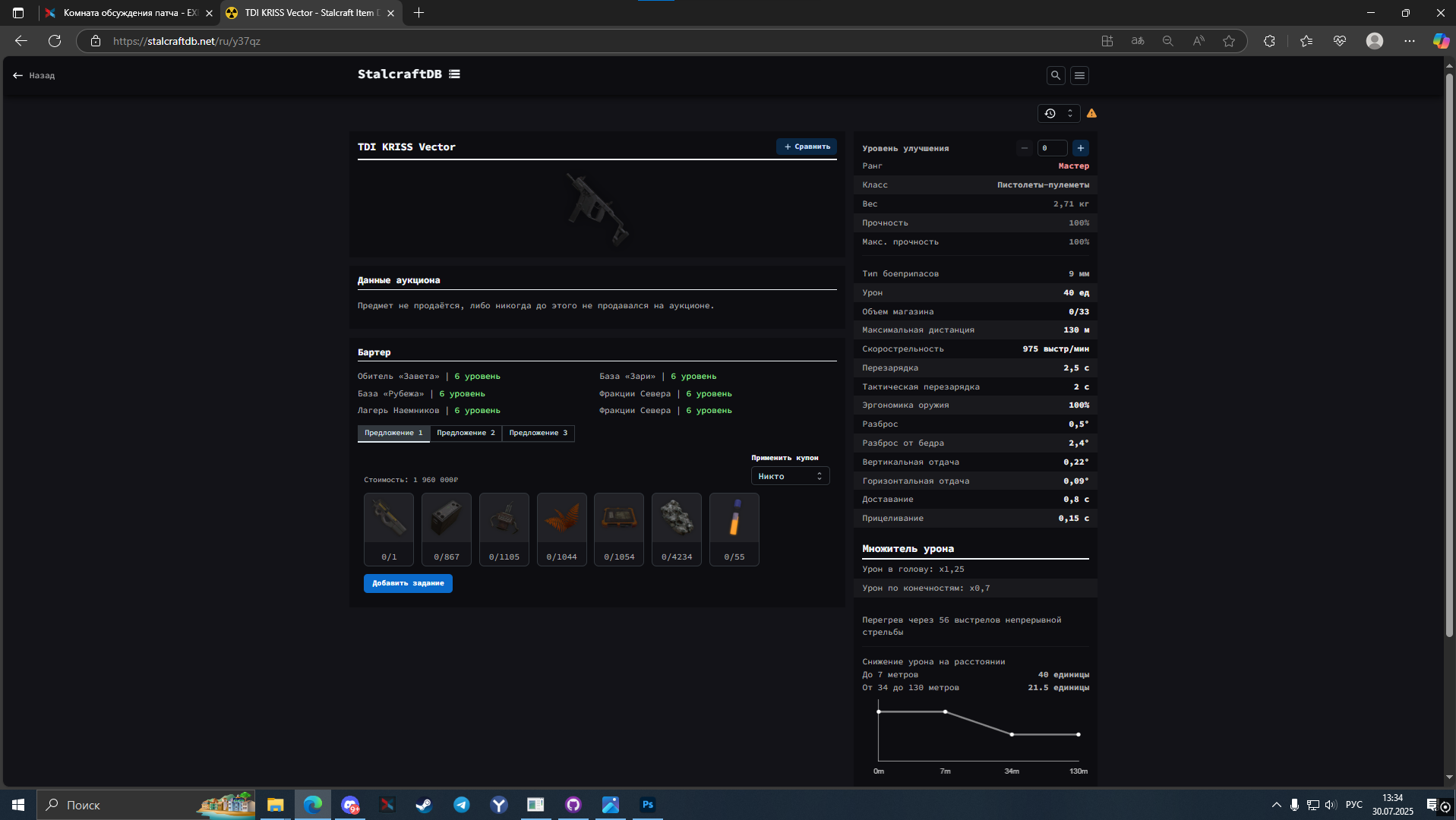Click the 34m point on damage graph
1456x820 pixels.
point(1012,734)
